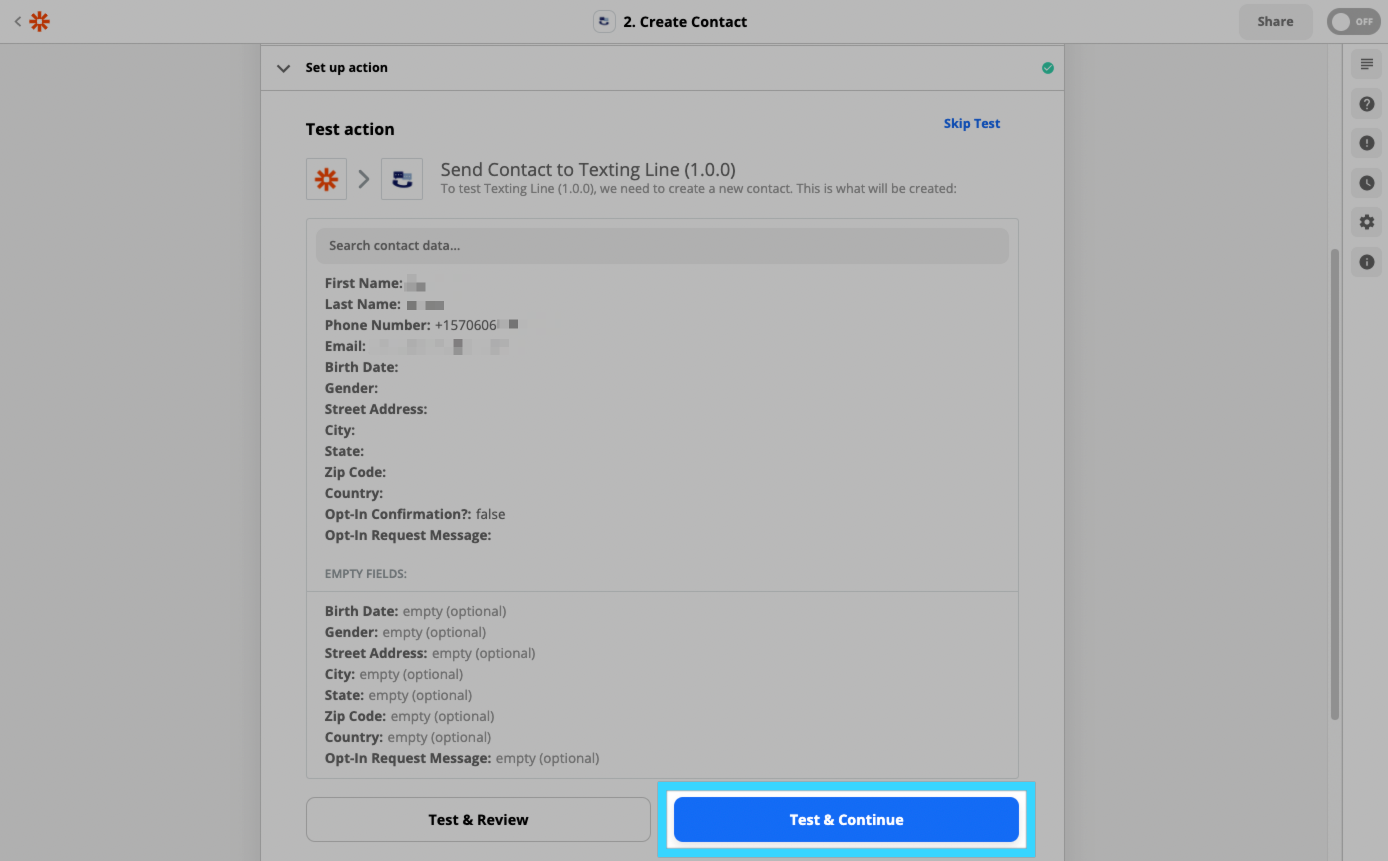
Task: Open the info icon in right sidebar
Action: 1367,262
